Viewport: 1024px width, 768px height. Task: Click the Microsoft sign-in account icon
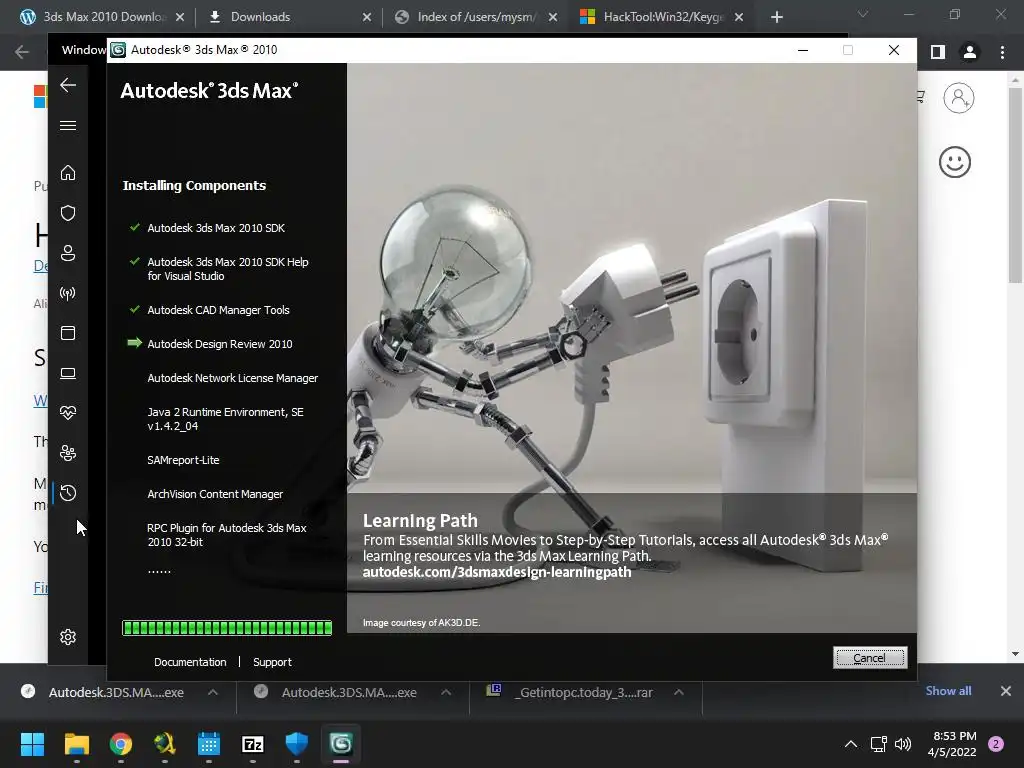point(958,98)
